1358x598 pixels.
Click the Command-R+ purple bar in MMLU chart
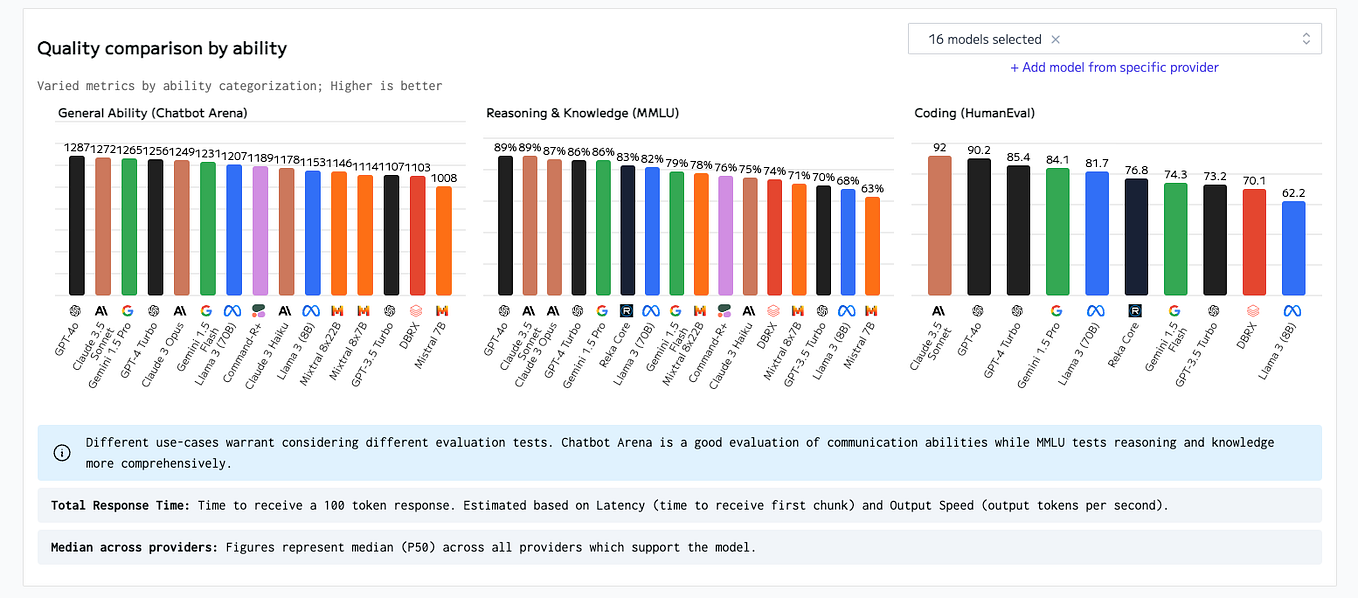(x=726, y=236)
